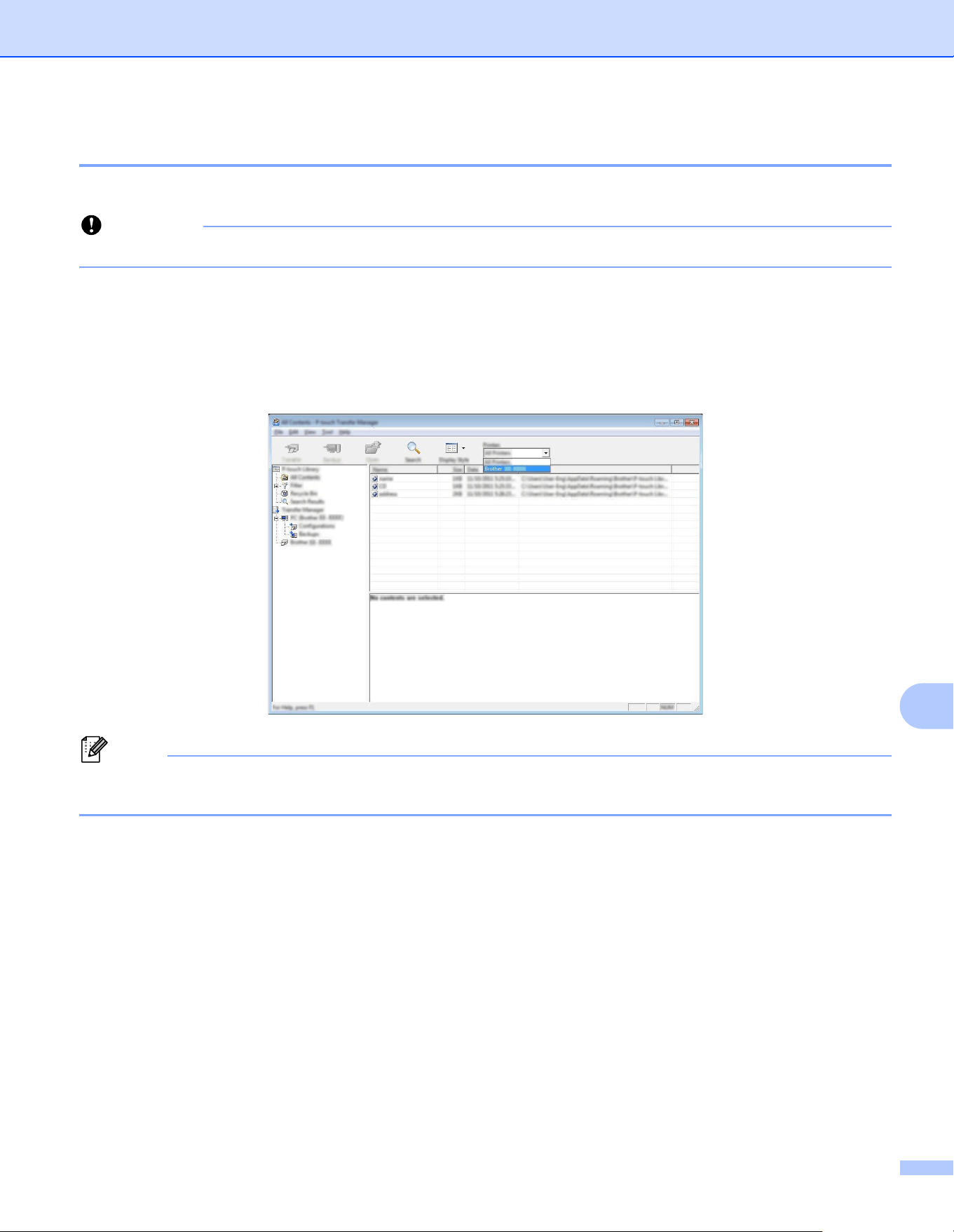
Task: Select the PC (Brother) tree entry
Action: [312, 518]
